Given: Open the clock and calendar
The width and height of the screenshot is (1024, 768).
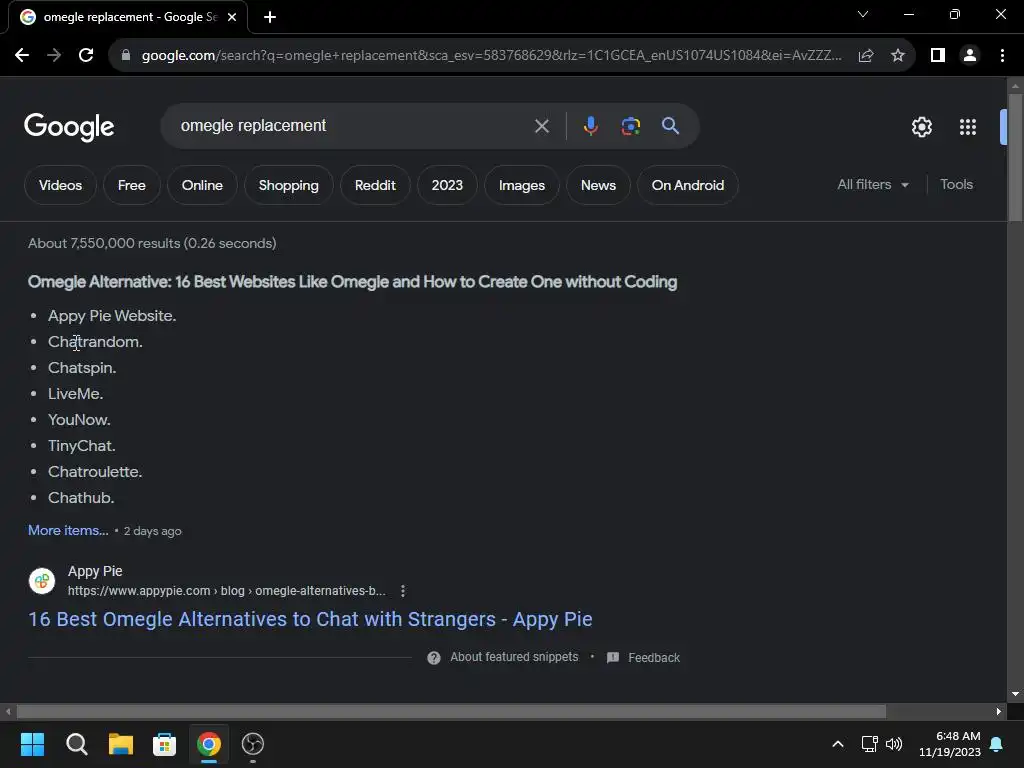Looking at the screenshot, I should (950, 744).
